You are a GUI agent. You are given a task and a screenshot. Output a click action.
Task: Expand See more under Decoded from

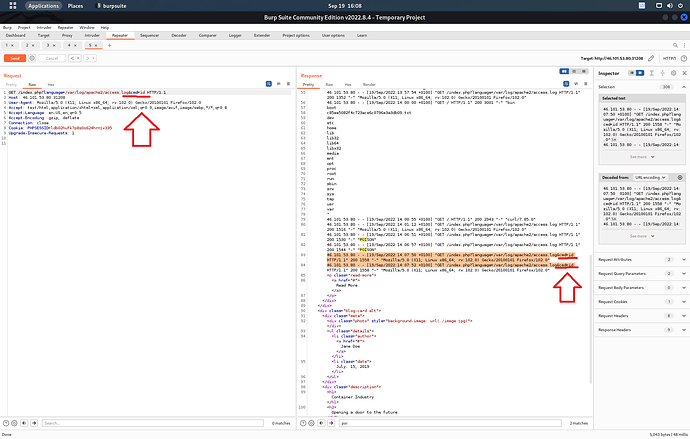click(642, 236)
